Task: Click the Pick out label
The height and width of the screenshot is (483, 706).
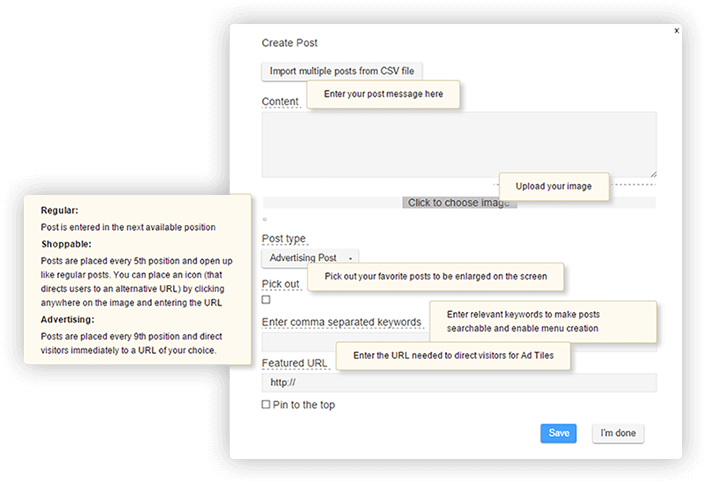Action: [281, 284]
